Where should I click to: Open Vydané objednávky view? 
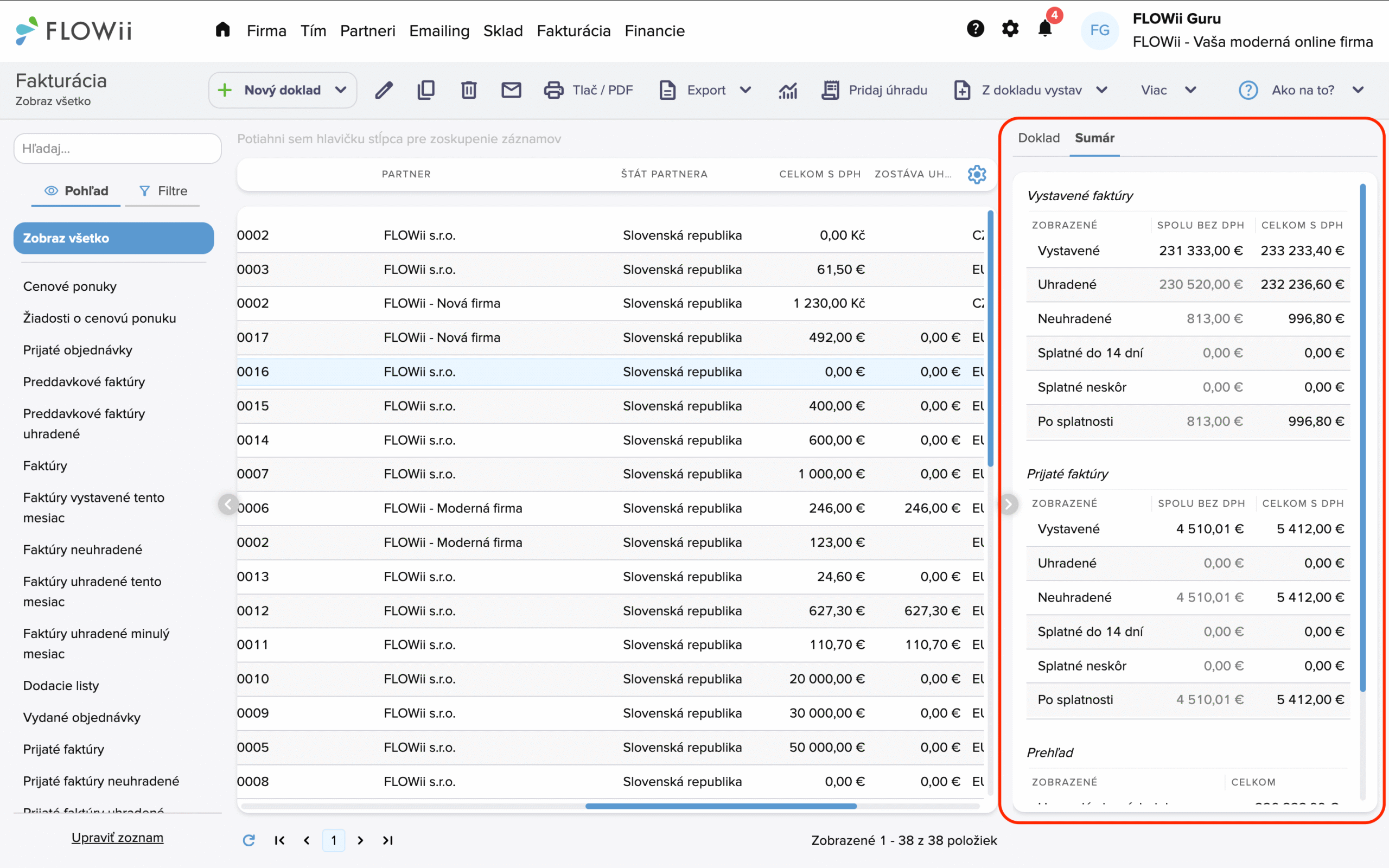point(81,717)
